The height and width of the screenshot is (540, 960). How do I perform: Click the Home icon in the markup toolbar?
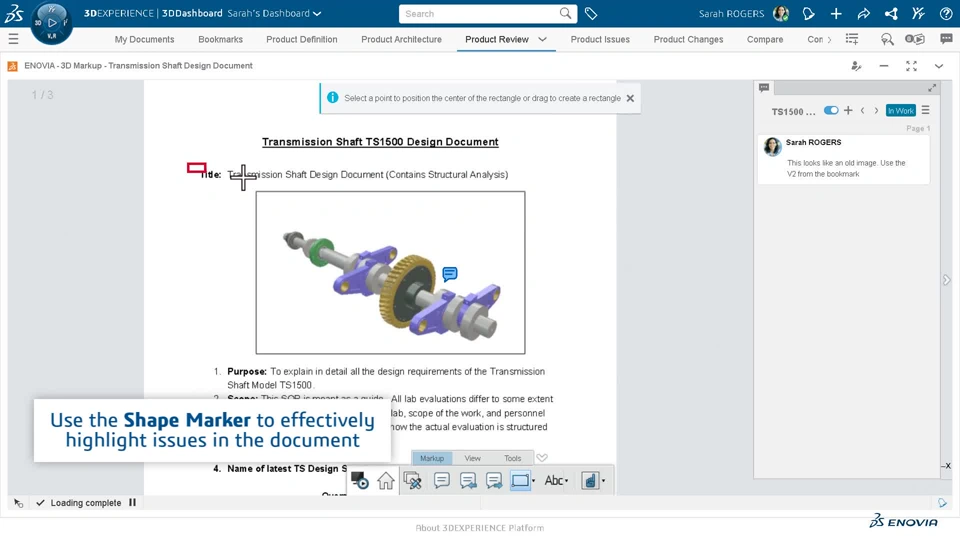(386, 481)
